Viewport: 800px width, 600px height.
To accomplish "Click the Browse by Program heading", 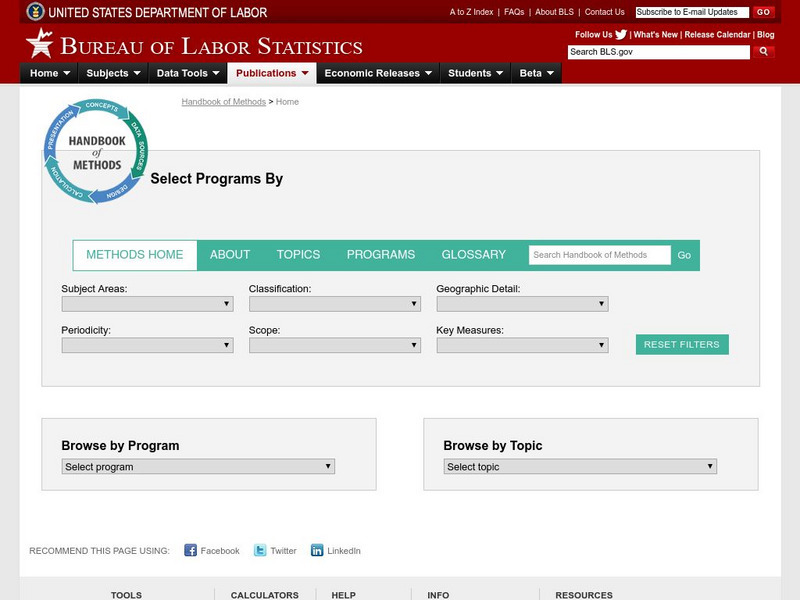I will point(120,445).
